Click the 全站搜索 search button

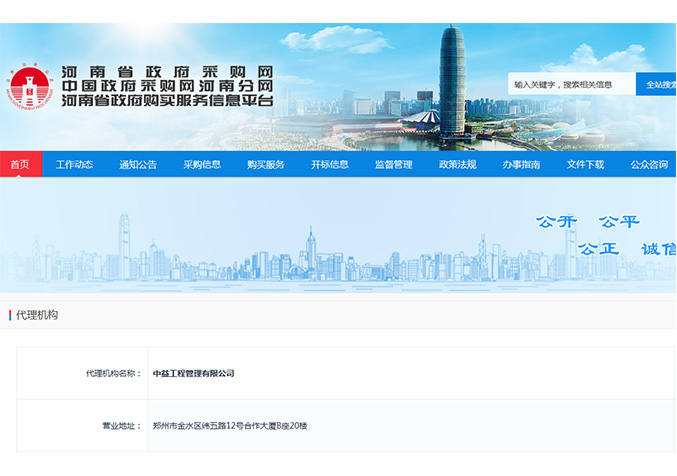coord(656,84)
